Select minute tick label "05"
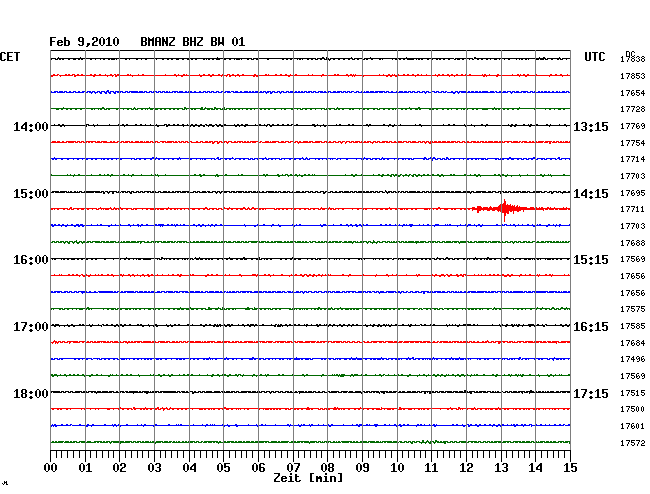The image size is (650, 494). pos(223,468)
